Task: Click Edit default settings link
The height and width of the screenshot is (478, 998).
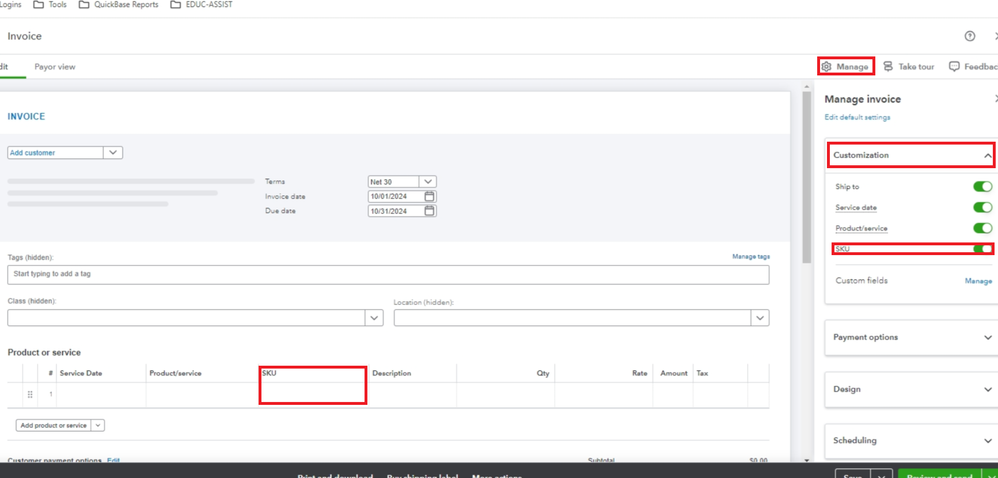Action: pos(857,117)
